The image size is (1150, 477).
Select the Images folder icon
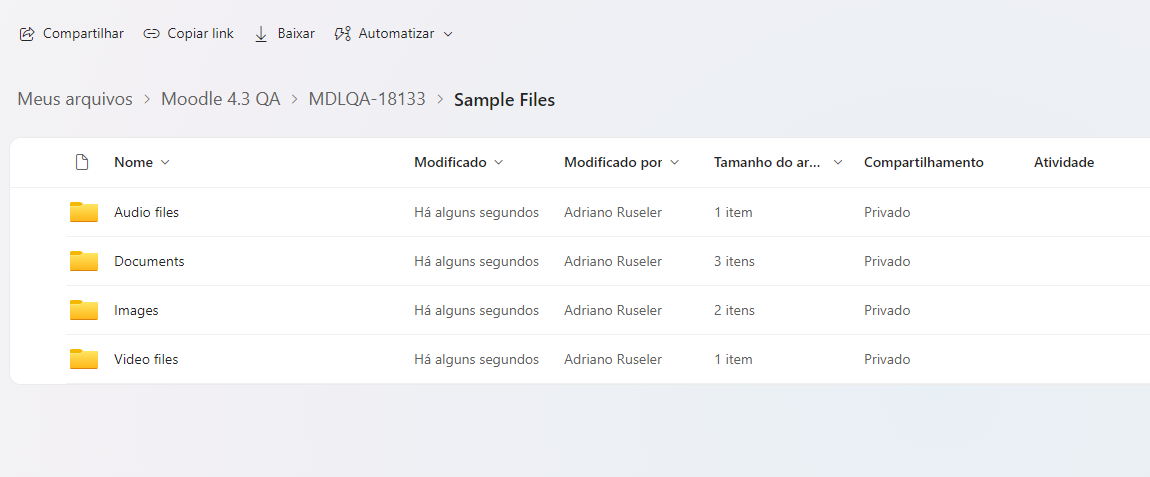tap(84, 310)
